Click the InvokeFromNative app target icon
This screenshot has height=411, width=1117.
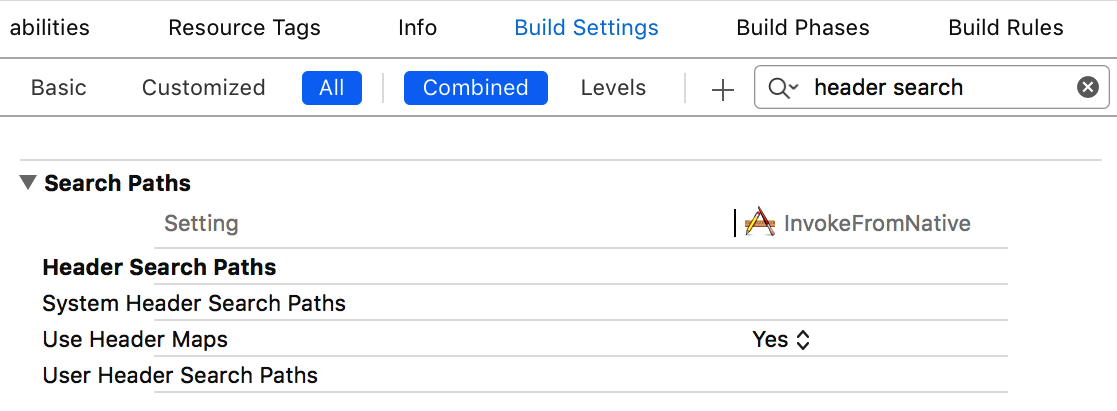[760, 223]
